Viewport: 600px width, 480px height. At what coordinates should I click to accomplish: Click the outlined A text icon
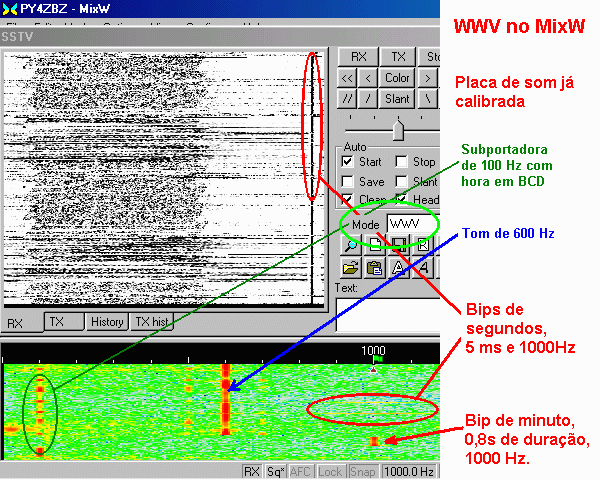[399, 268]
